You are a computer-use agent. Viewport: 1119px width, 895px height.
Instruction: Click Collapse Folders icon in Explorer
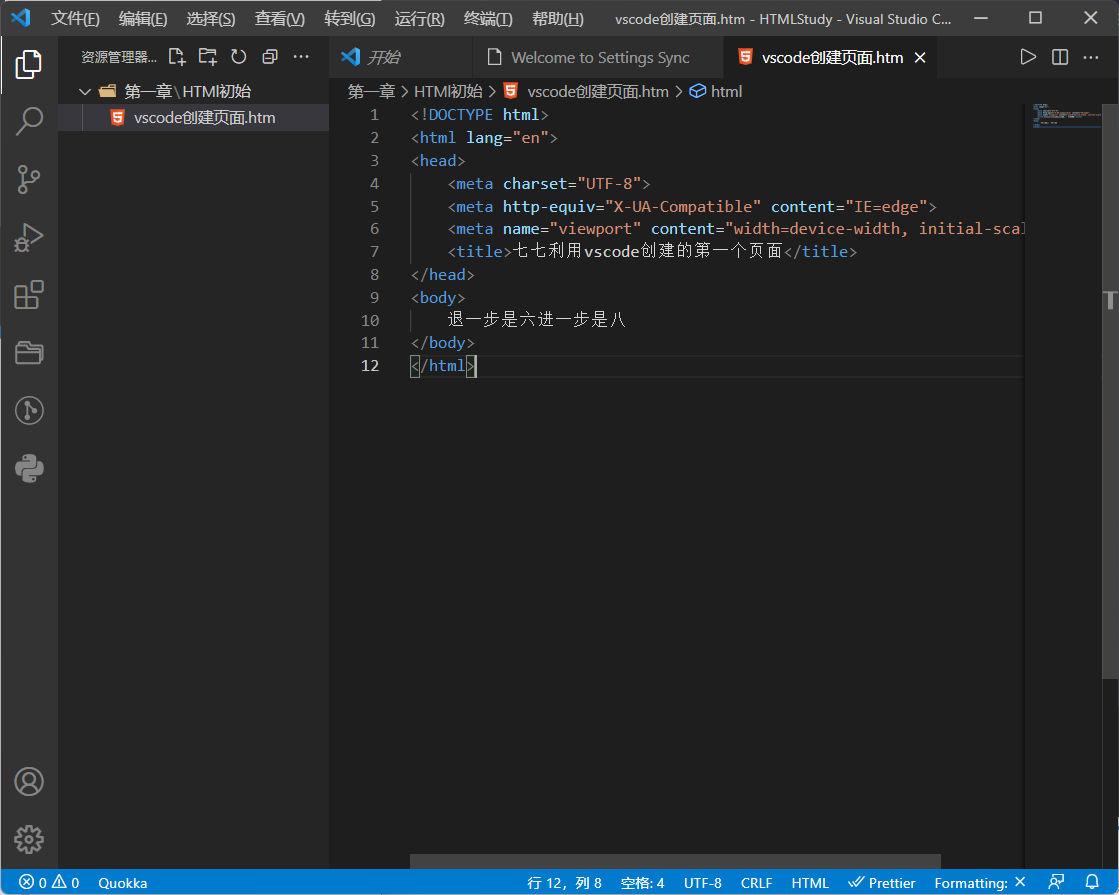(x=269, y=57)
